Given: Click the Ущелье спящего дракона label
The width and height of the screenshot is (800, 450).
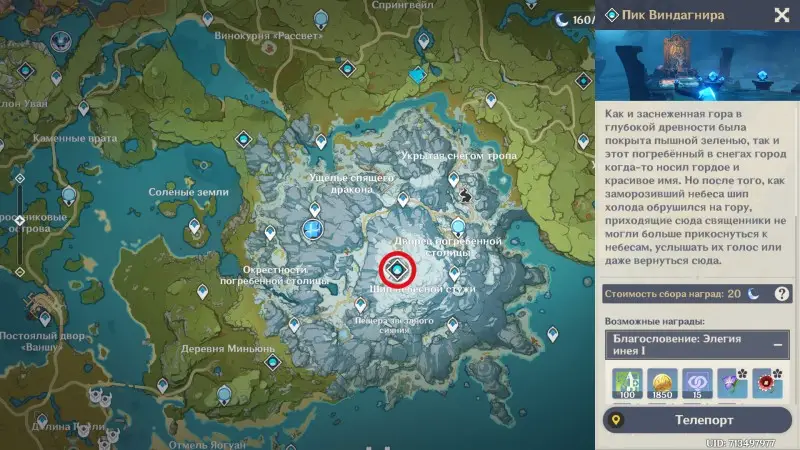Looking at the screenshot, I should coord(352,183).
